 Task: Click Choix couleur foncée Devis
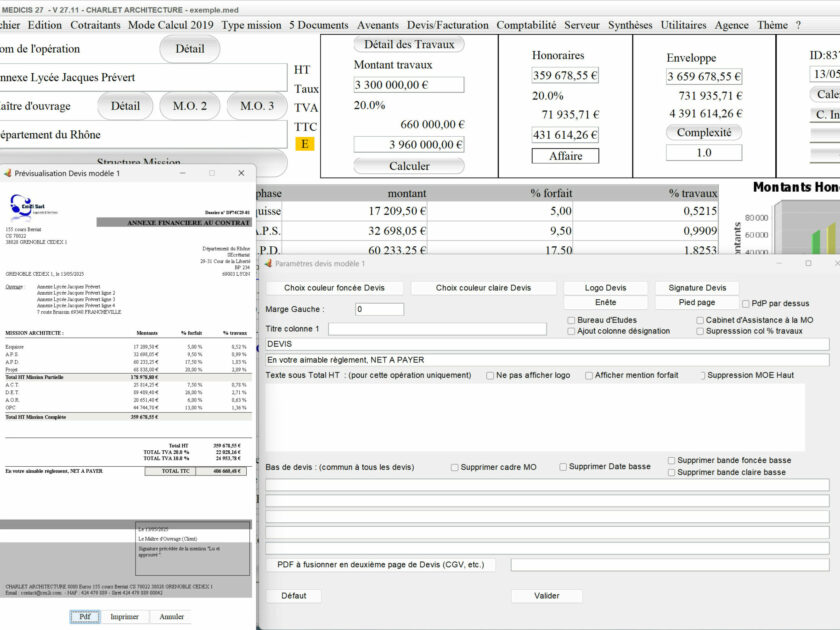[x=334, y=288]
